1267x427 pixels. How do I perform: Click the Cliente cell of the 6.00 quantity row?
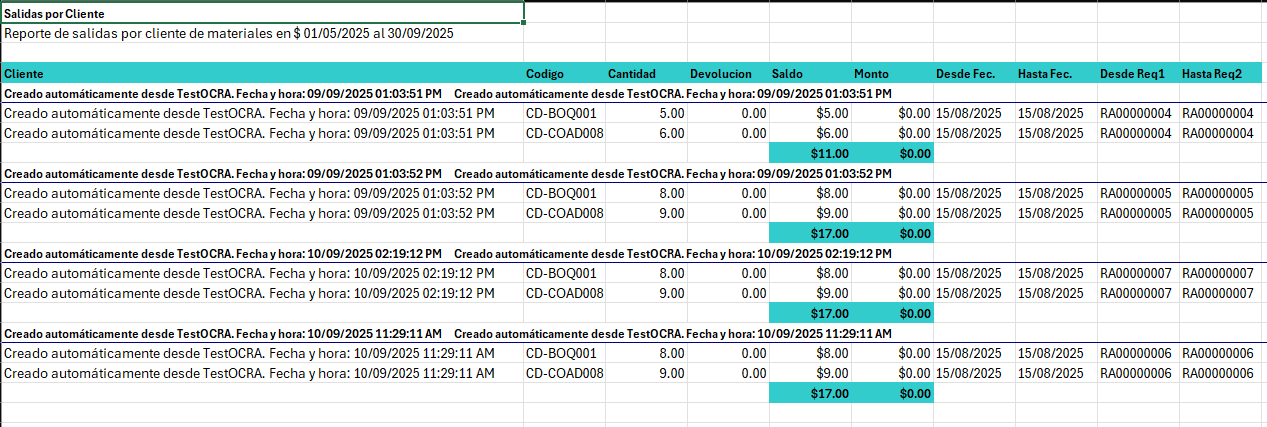pos(262,133)
